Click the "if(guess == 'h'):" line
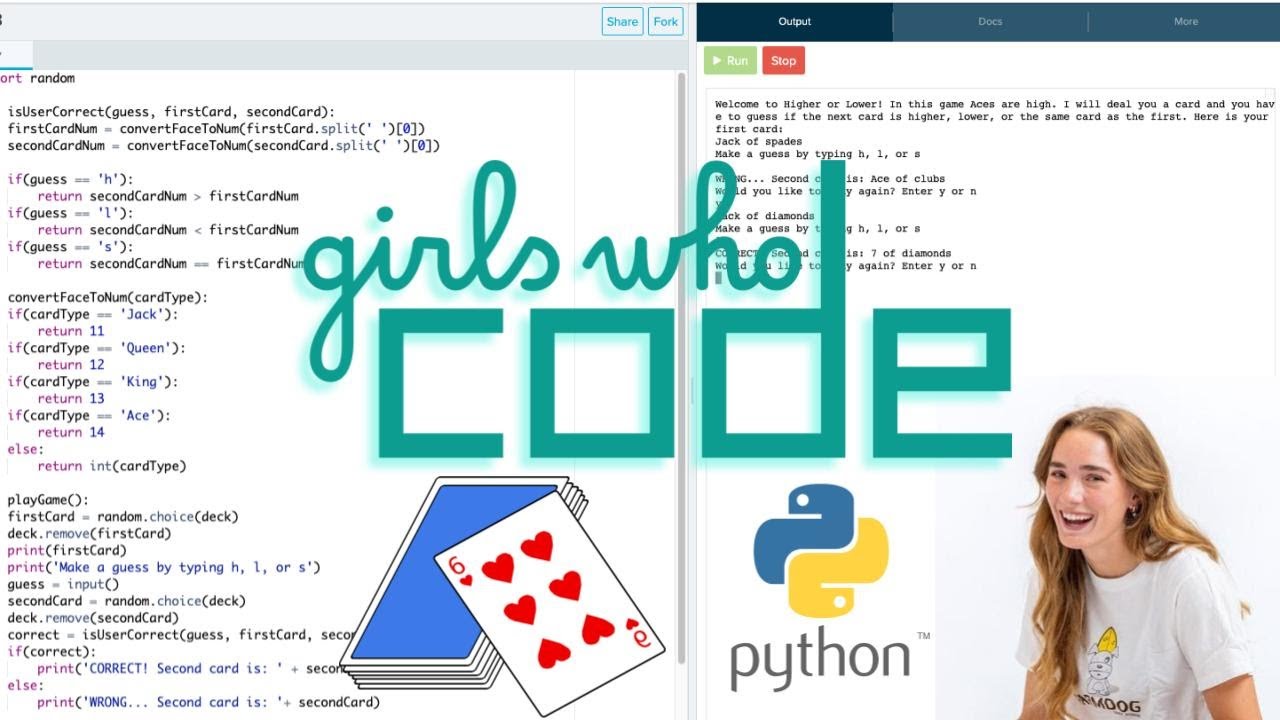 point(70,180)
